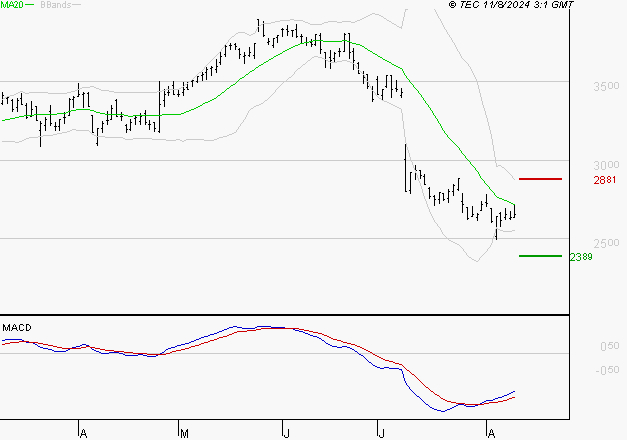Click the red resistance level line
The image size is (627, 440).
coord(540,179)
